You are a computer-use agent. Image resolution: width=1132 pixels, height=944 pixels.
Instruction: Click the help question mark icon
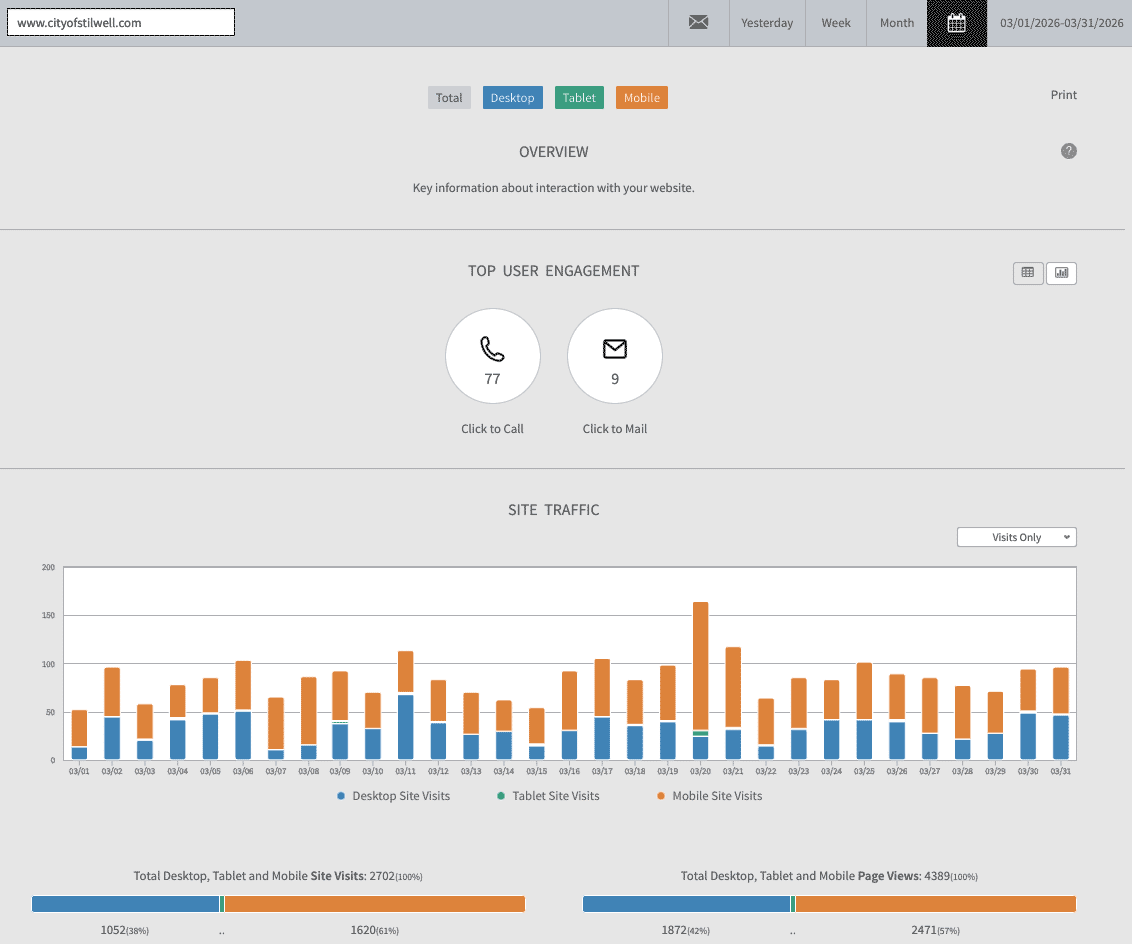1069,151
